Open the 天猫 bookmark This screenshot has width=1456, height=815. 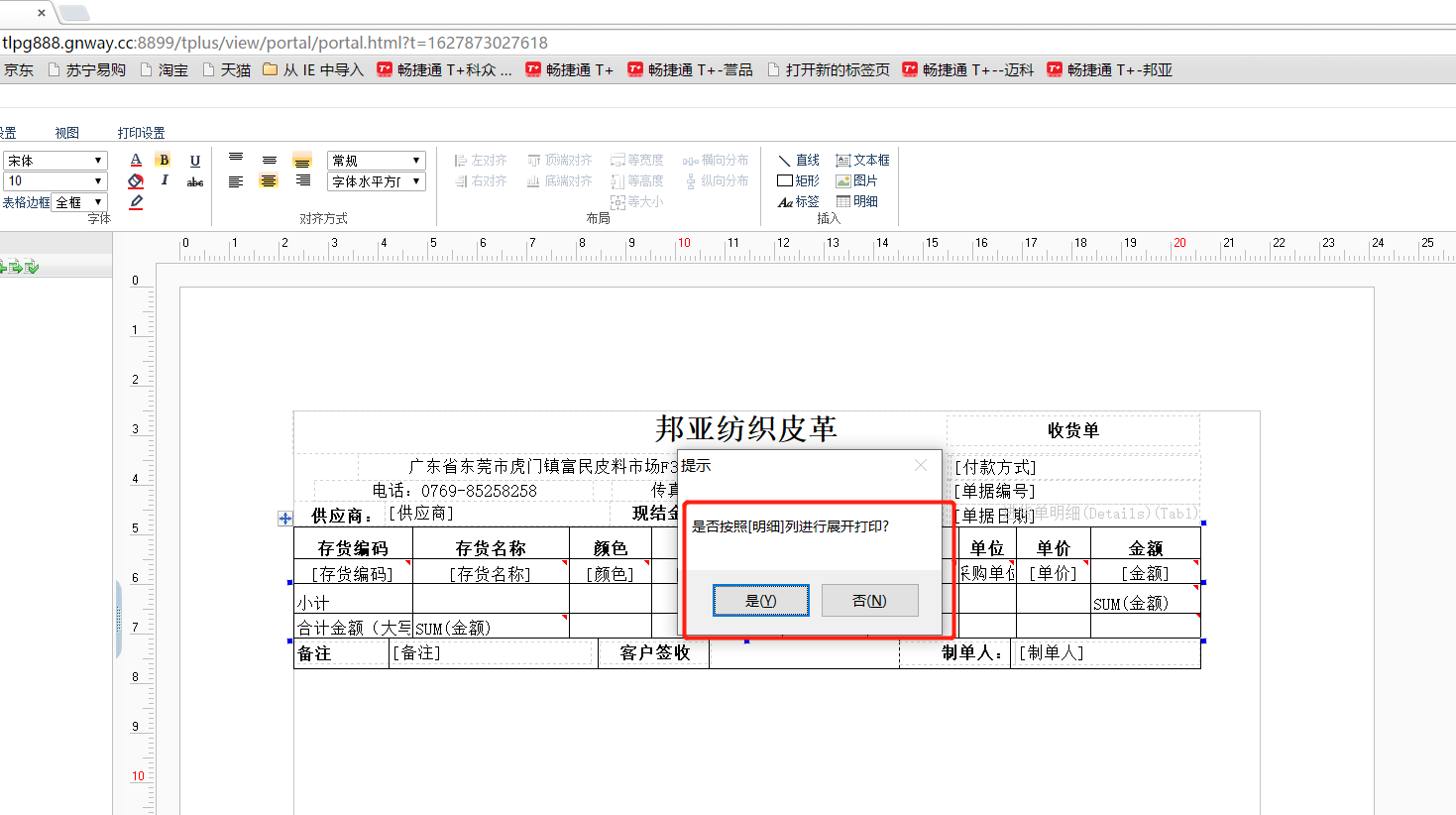227,69
